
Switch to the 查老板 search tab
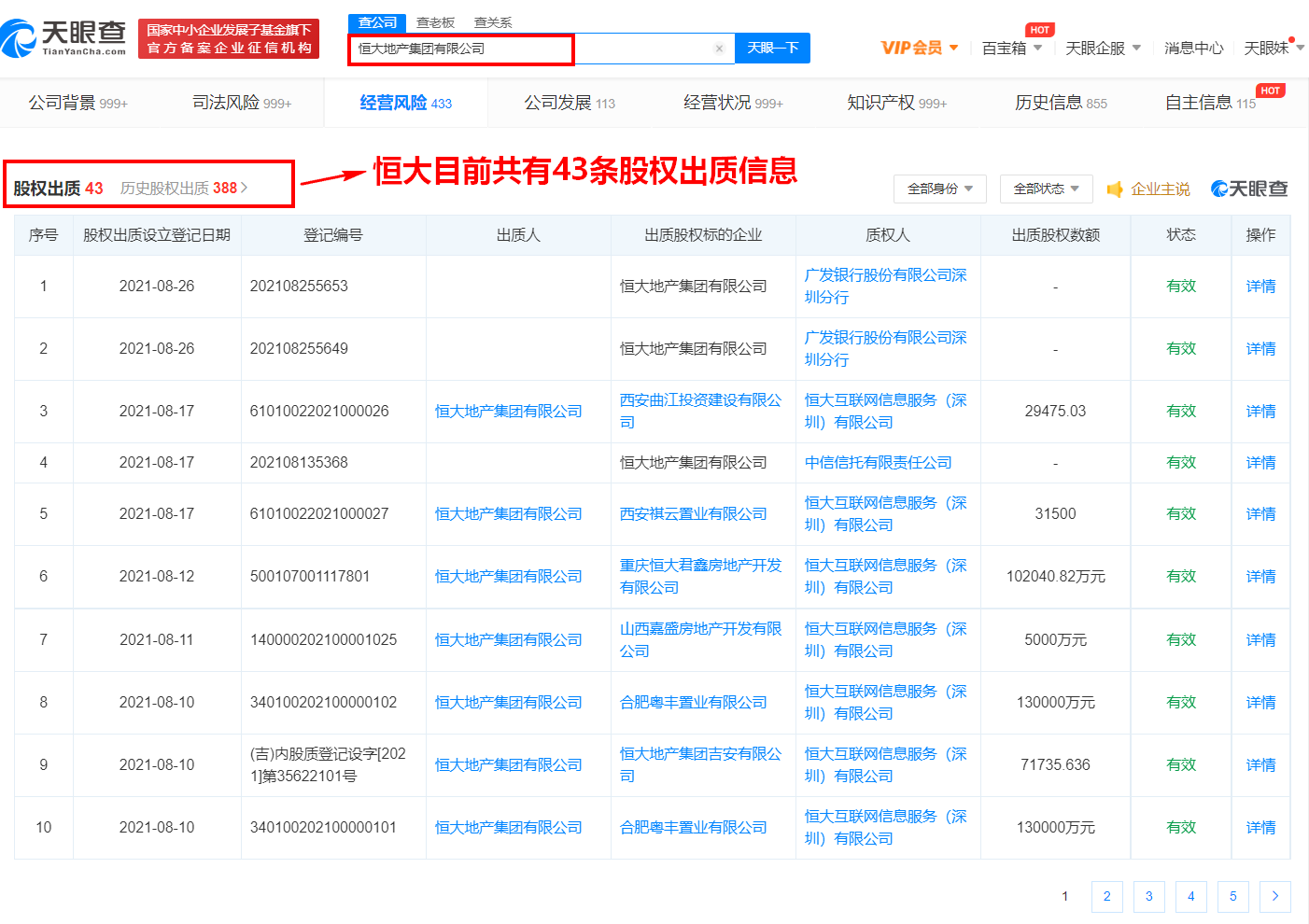coord(435,22)
